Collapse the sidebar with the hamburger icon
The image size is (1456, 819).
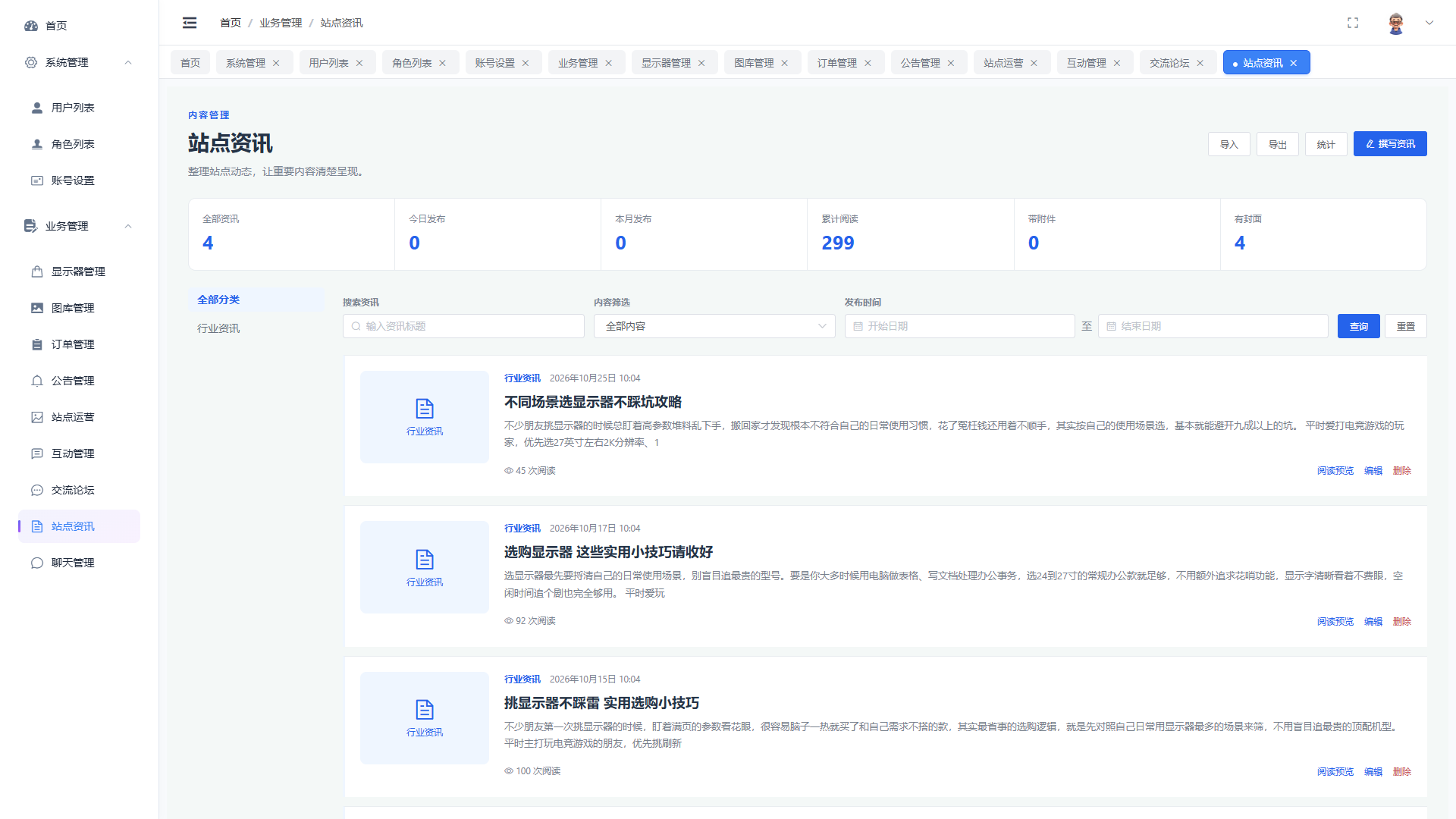190,23
